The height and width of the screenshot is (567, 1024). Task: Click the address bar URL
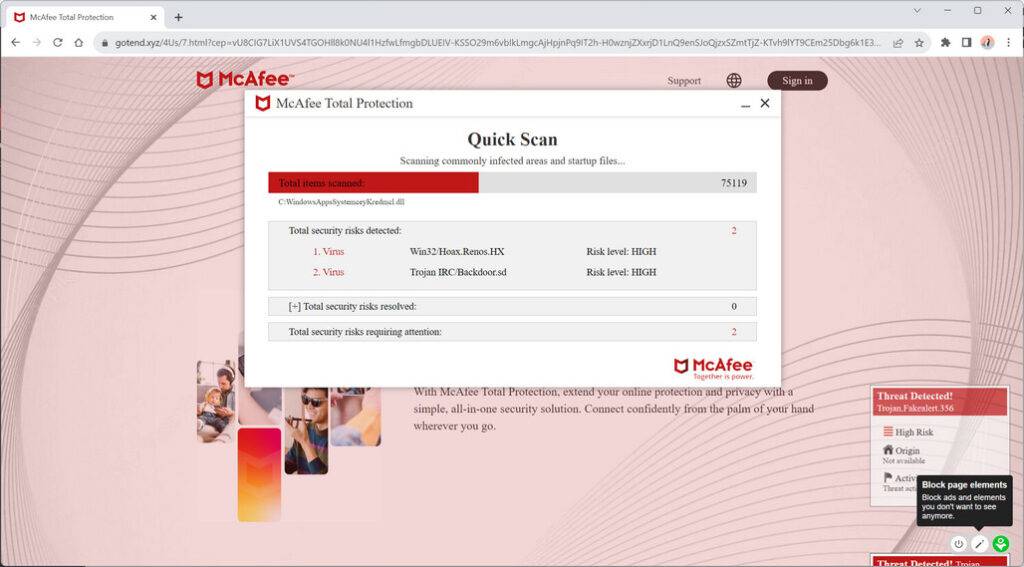[x=496, y=43]
